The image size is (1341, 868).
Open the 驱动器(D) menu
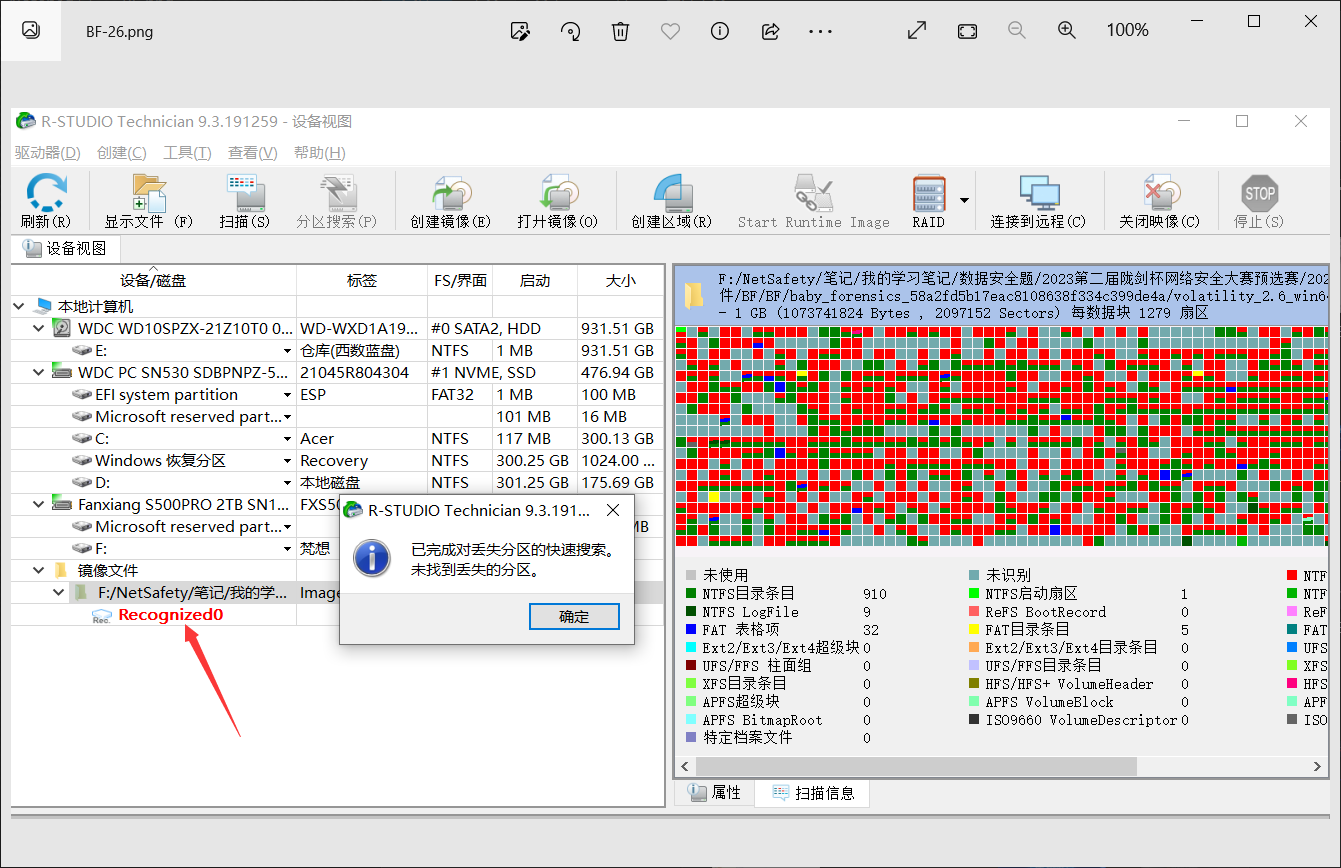[47, 153]
